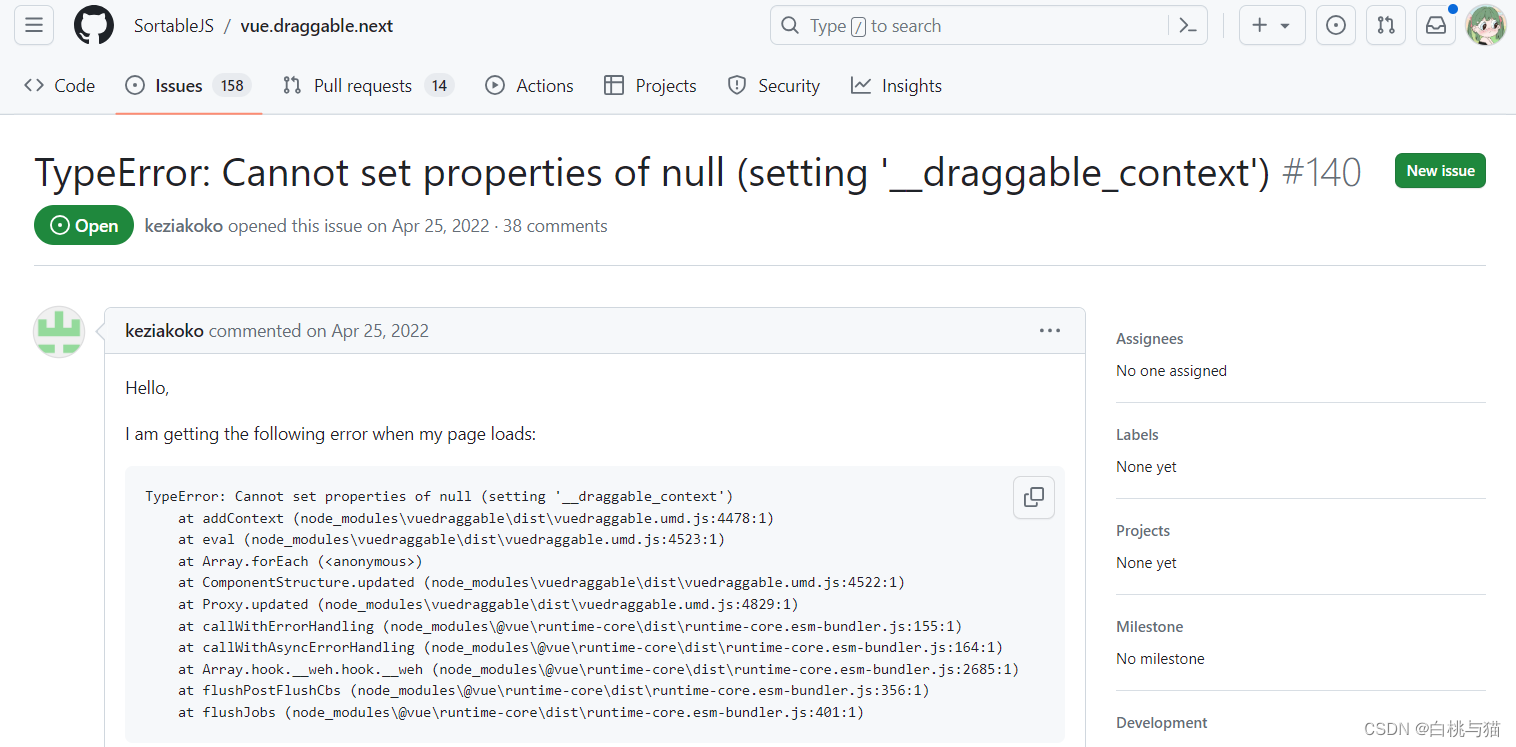The image size is (1516, 747).
Task: Click the 'No milestone' text
Action: tap(1160, 659)
